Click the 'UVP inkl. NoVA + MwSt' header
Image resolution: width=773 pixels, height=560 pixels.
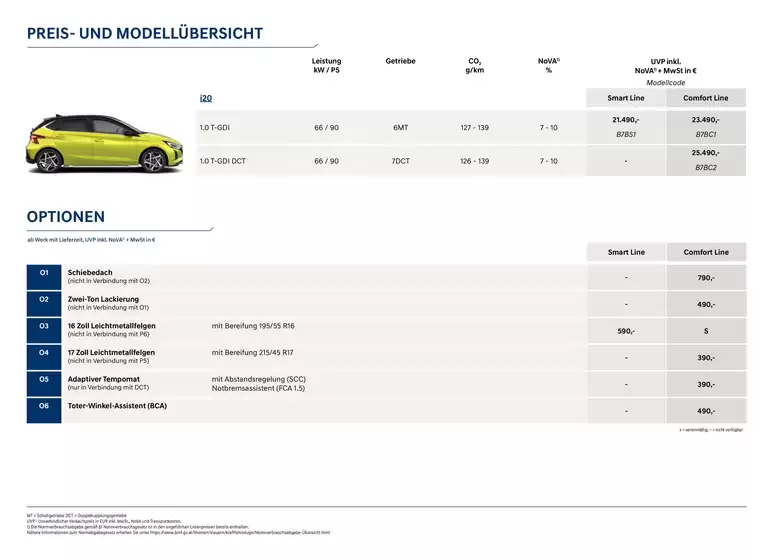666,66
